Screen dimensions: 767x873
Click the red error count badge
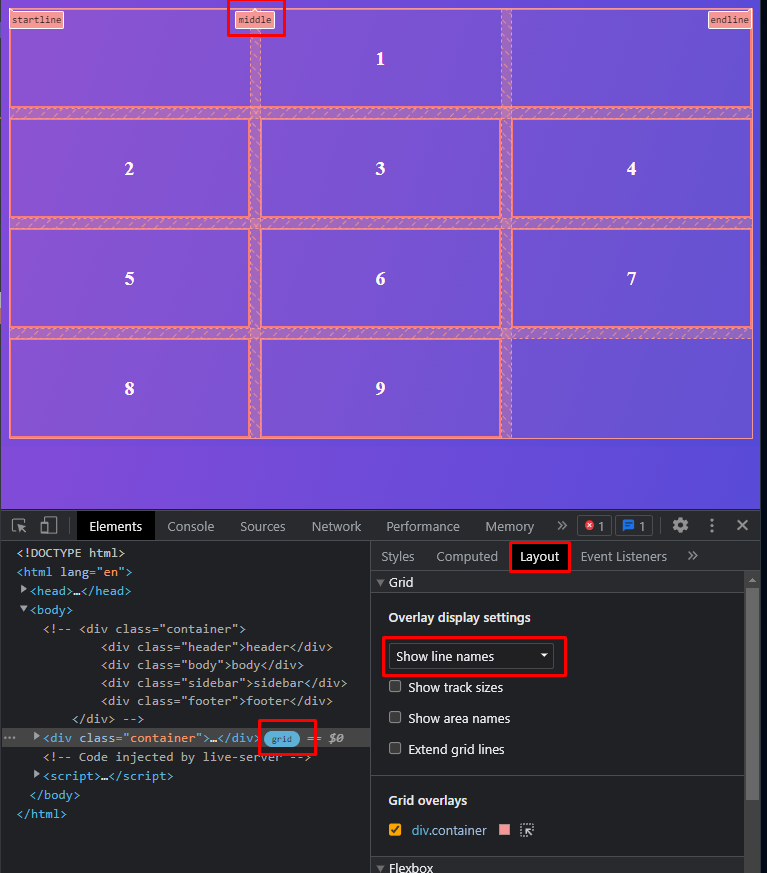point(594,526)
